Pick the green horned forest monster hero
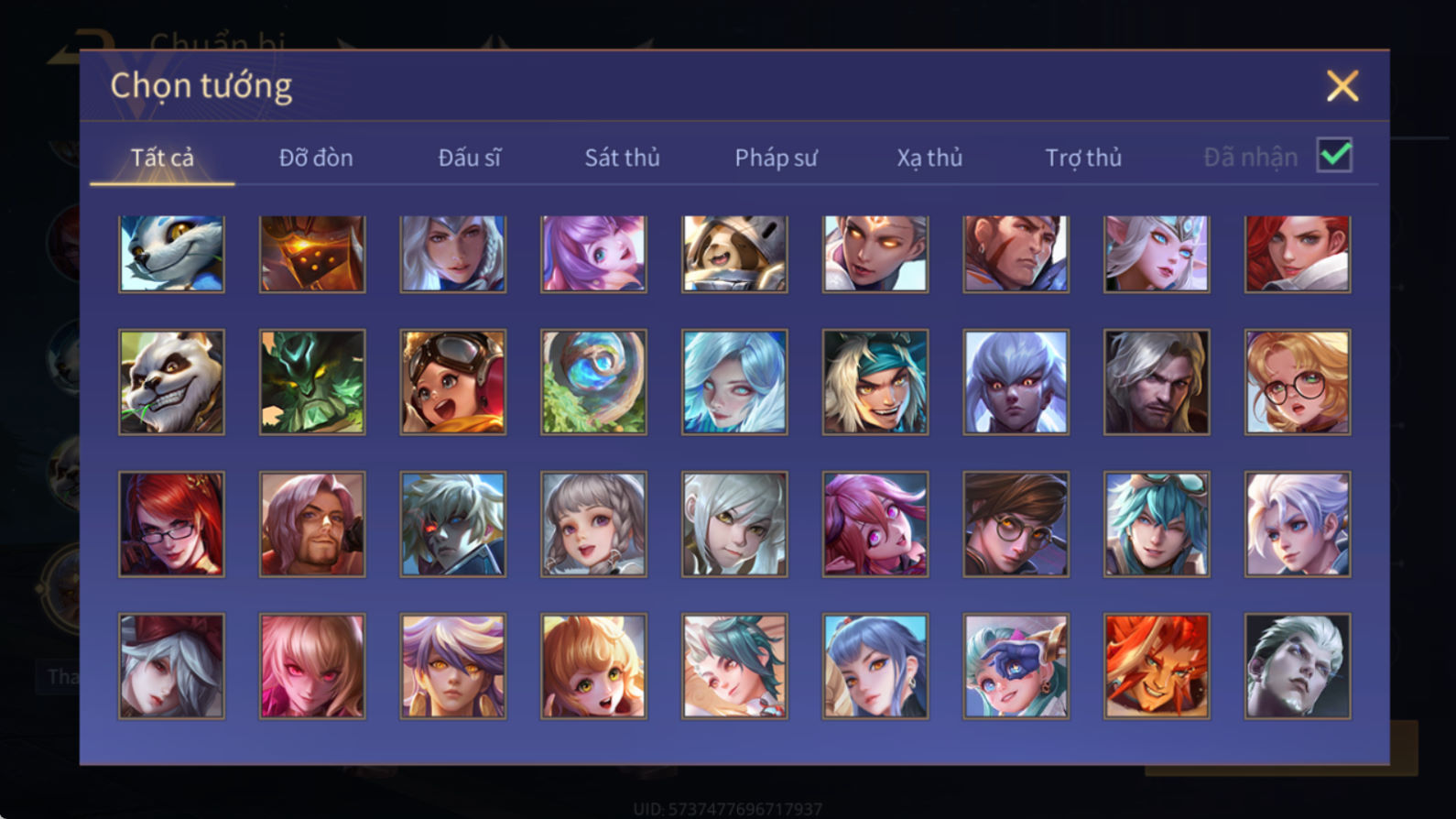This screenshot has height=819, width=1456. (312, 382)
